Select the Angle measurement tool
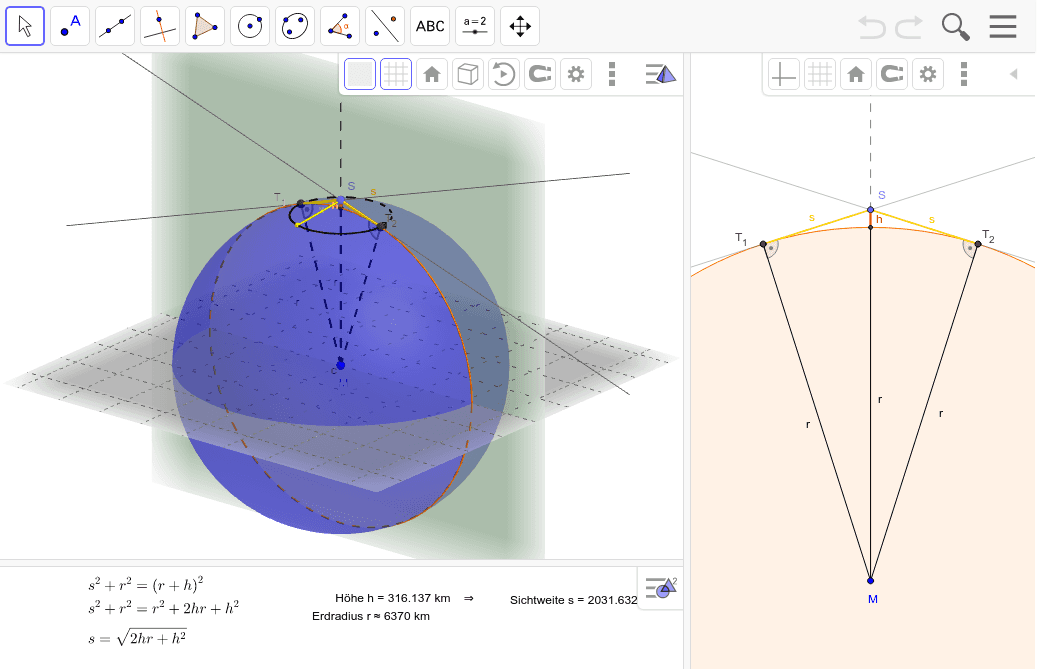 click(x=340, y=26)
